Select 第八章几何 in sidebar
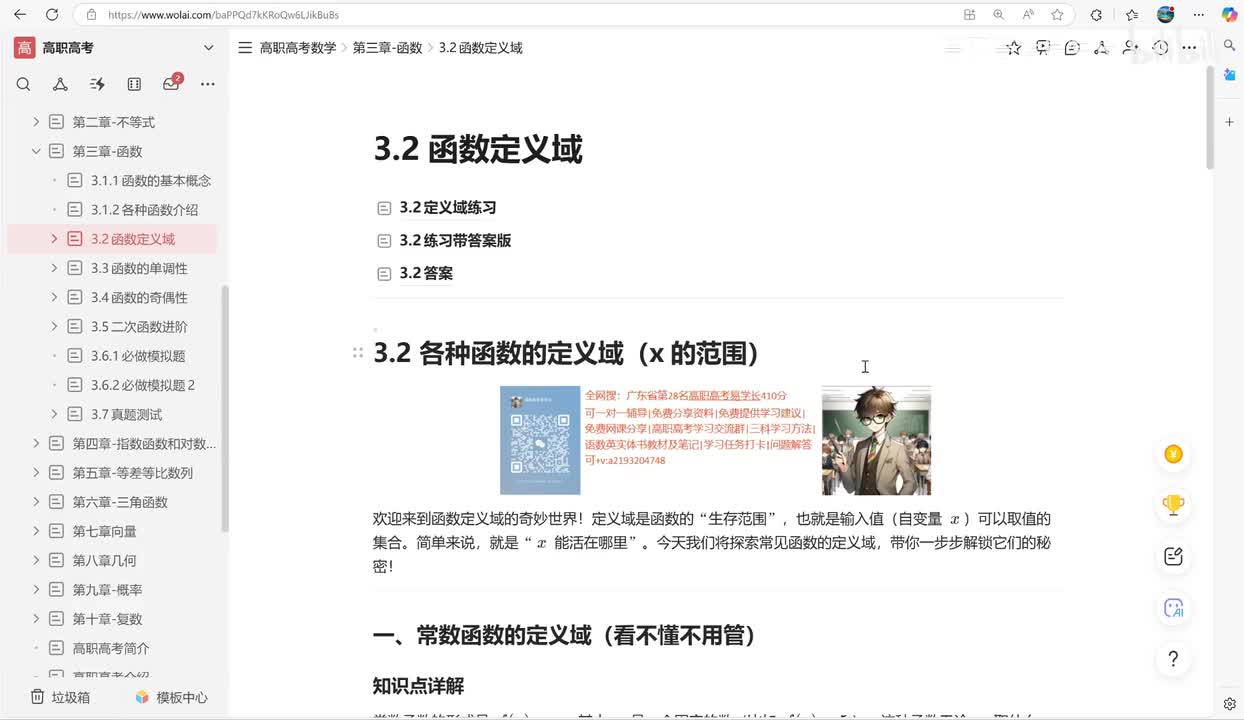This screenshot has width=1244, height=720. point(104,560)
